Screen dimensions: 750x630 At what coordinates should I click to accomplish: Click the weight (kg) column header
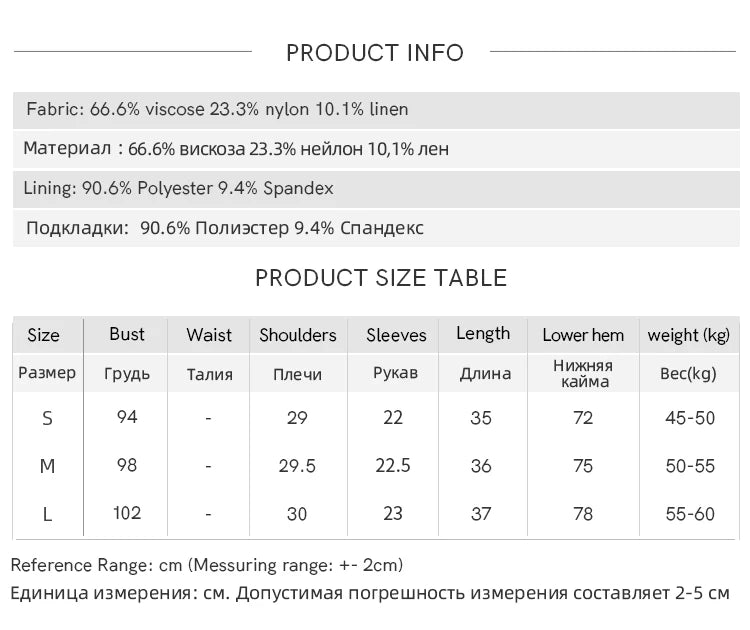click(x=689, y=335)
